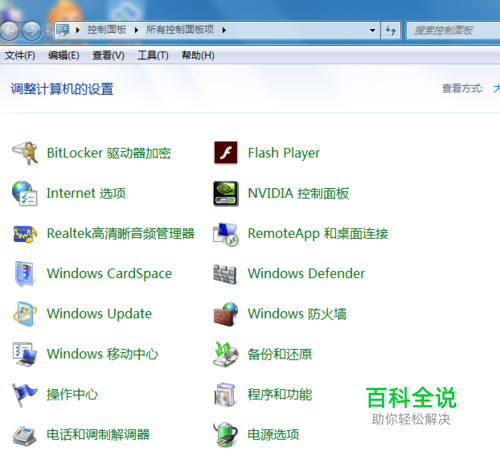Click the 所有控制面板项 breadcrumb
Image resolution: width=500 pixels, height=458 pixels.
pos(180,30)
